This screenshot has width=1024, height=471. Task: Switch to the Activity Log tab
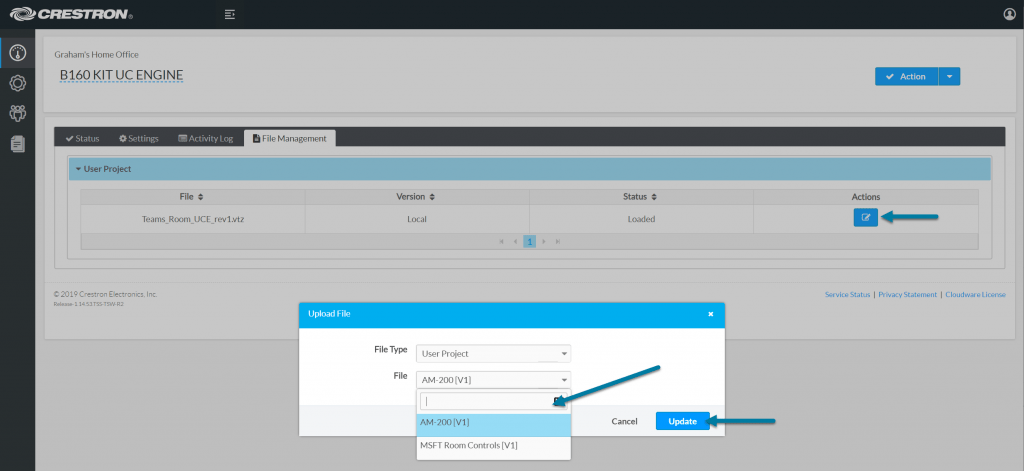[x=205, y=138]
